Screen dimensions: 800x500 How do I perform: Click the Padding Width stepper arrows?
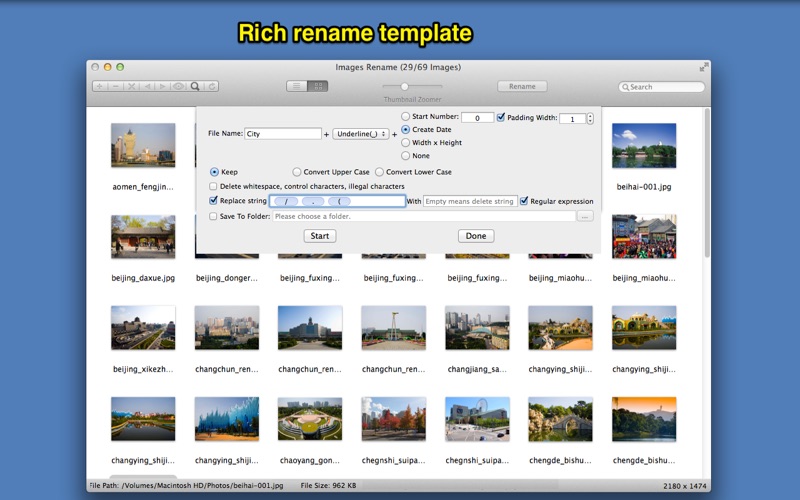coord(590,118)
